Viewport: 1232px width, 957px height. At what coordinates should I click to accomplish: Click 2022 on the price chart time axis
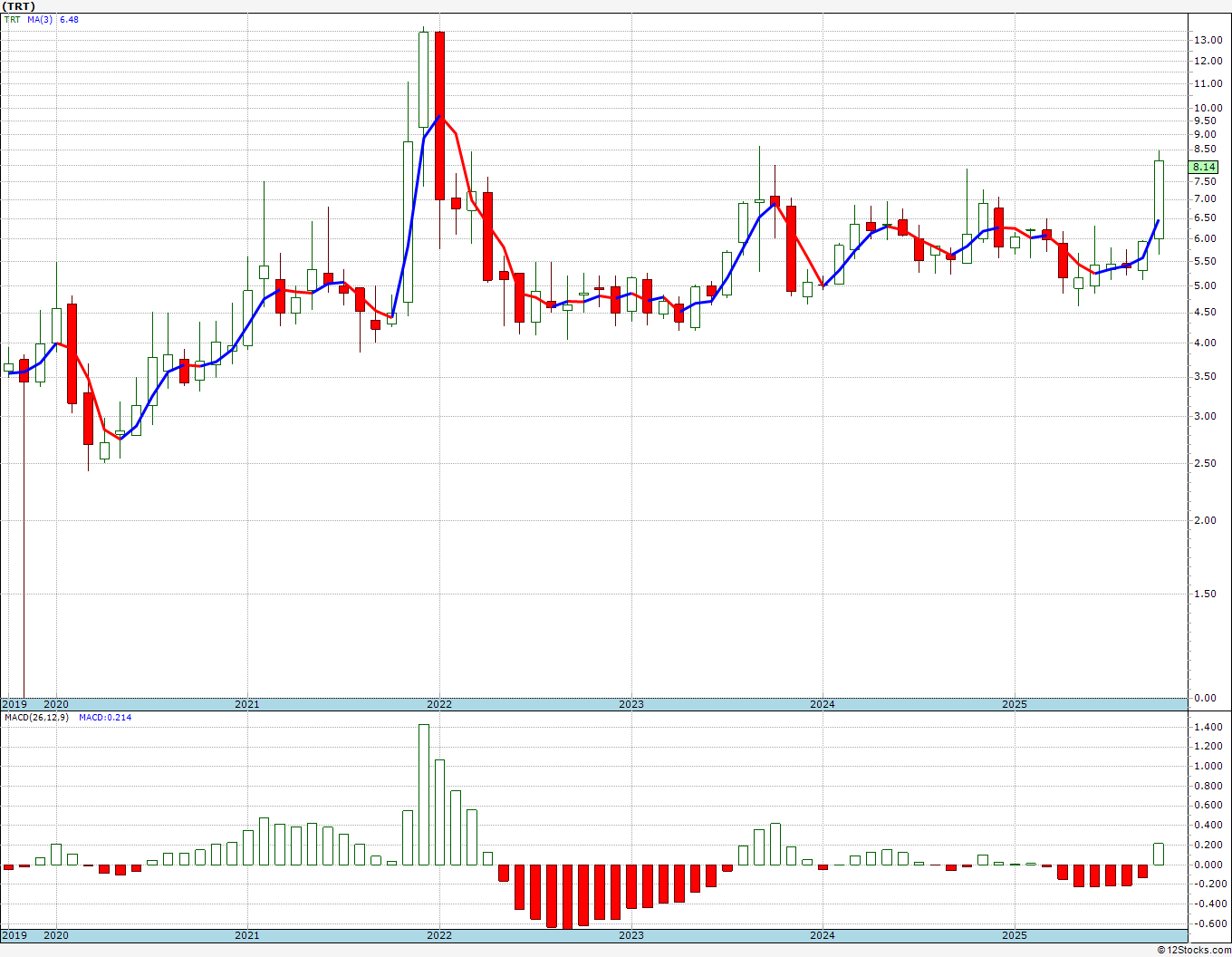click(439, 704)
